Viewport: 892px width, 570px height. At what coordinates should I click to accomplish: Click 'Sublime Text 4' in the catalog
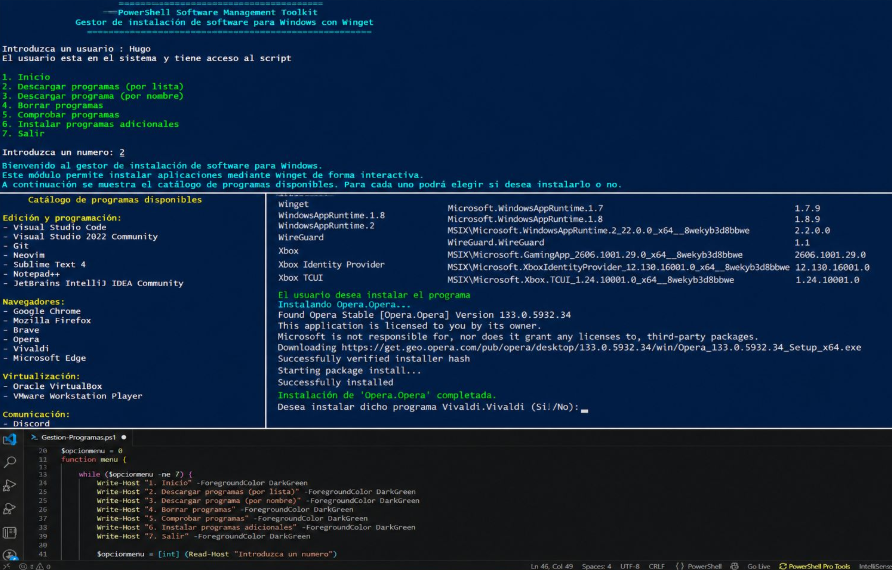pos(49,265)
